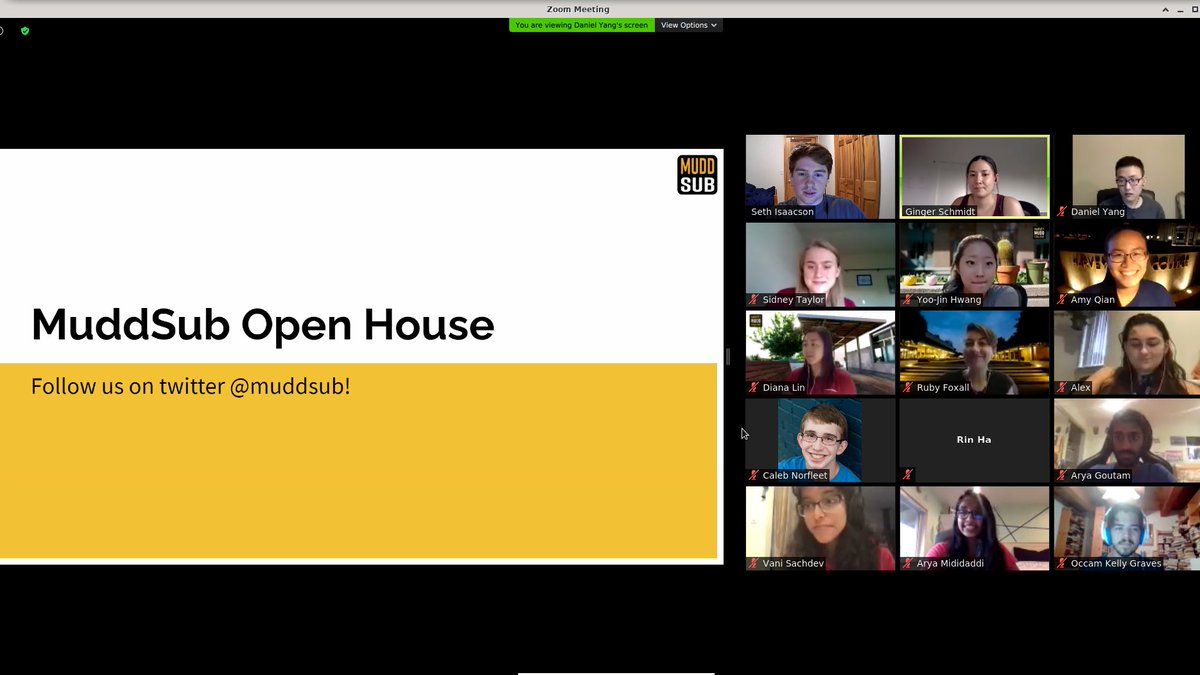Click Sidney Taylor's muted microphone icon
Image resolution: width=1200 pixels, height=675 pixels.
point(754,300)
